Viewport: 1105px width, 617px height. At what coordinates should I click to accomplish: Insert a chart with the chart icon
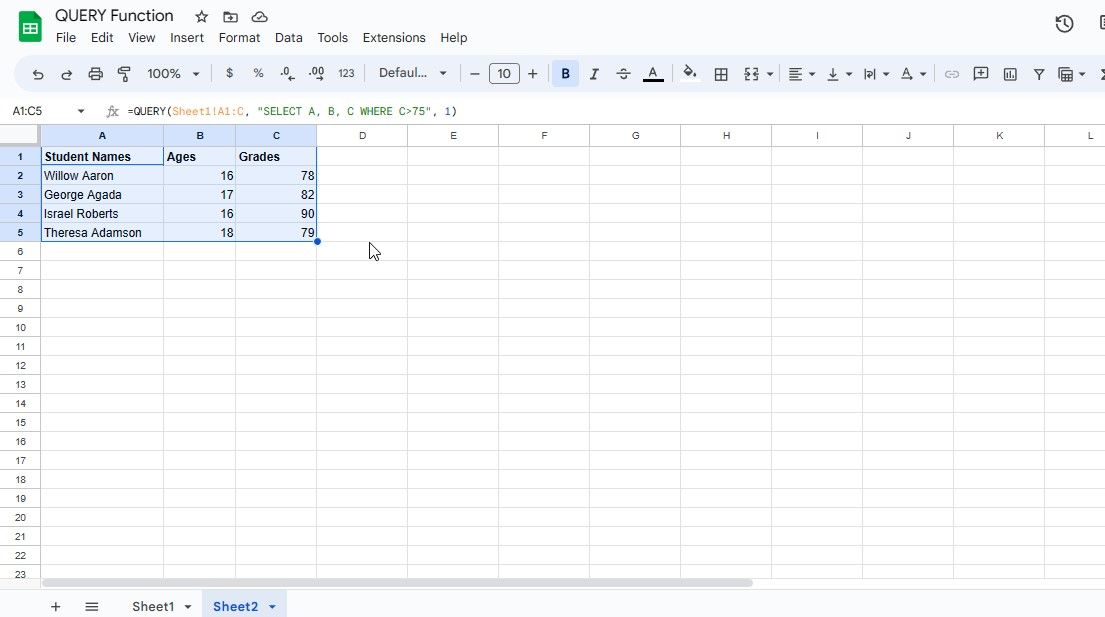1010,73
